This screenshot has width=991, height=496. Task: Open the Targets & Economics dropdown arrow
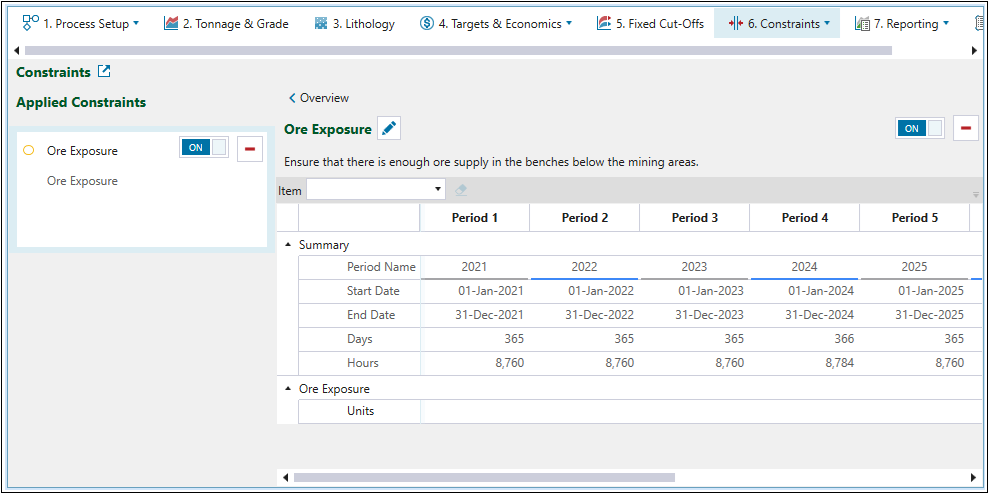569,23
